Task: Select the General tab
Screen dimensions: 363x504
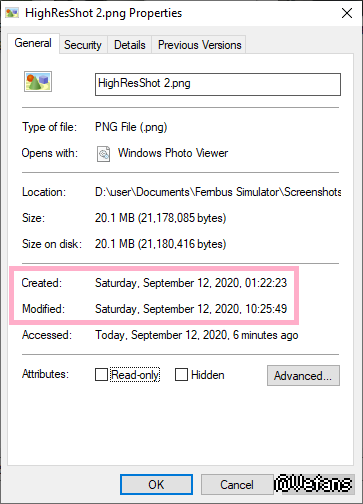Action: 33,43
